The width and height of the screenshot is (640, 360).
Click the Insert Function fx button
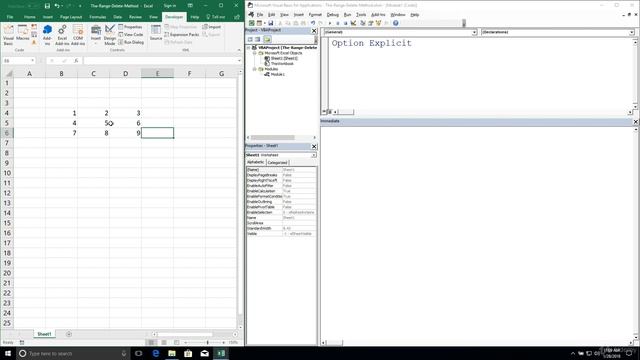(76, 61)
